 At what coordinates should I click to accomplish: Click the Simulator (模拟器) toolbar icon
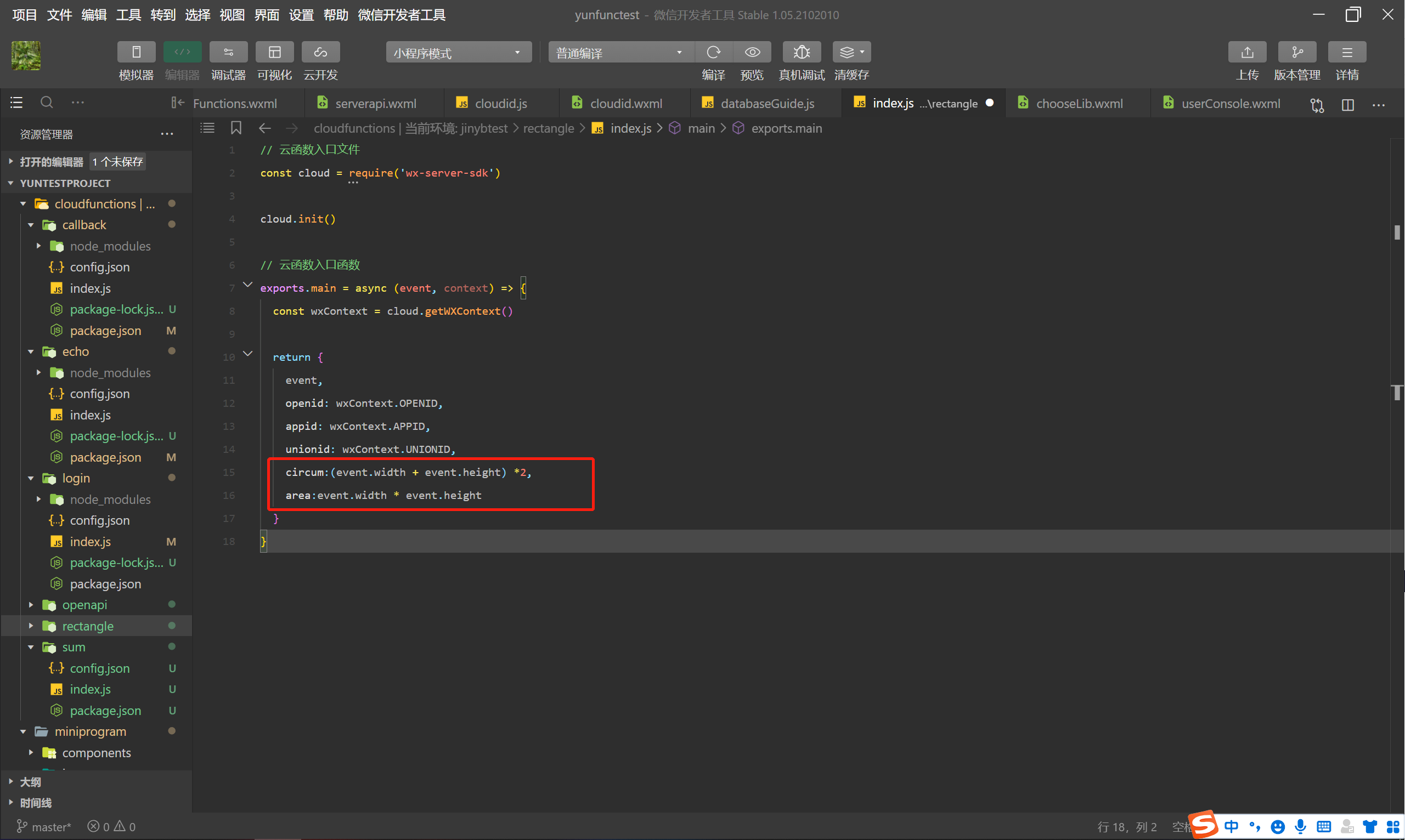pyautogui.click(x=136, y=52)
